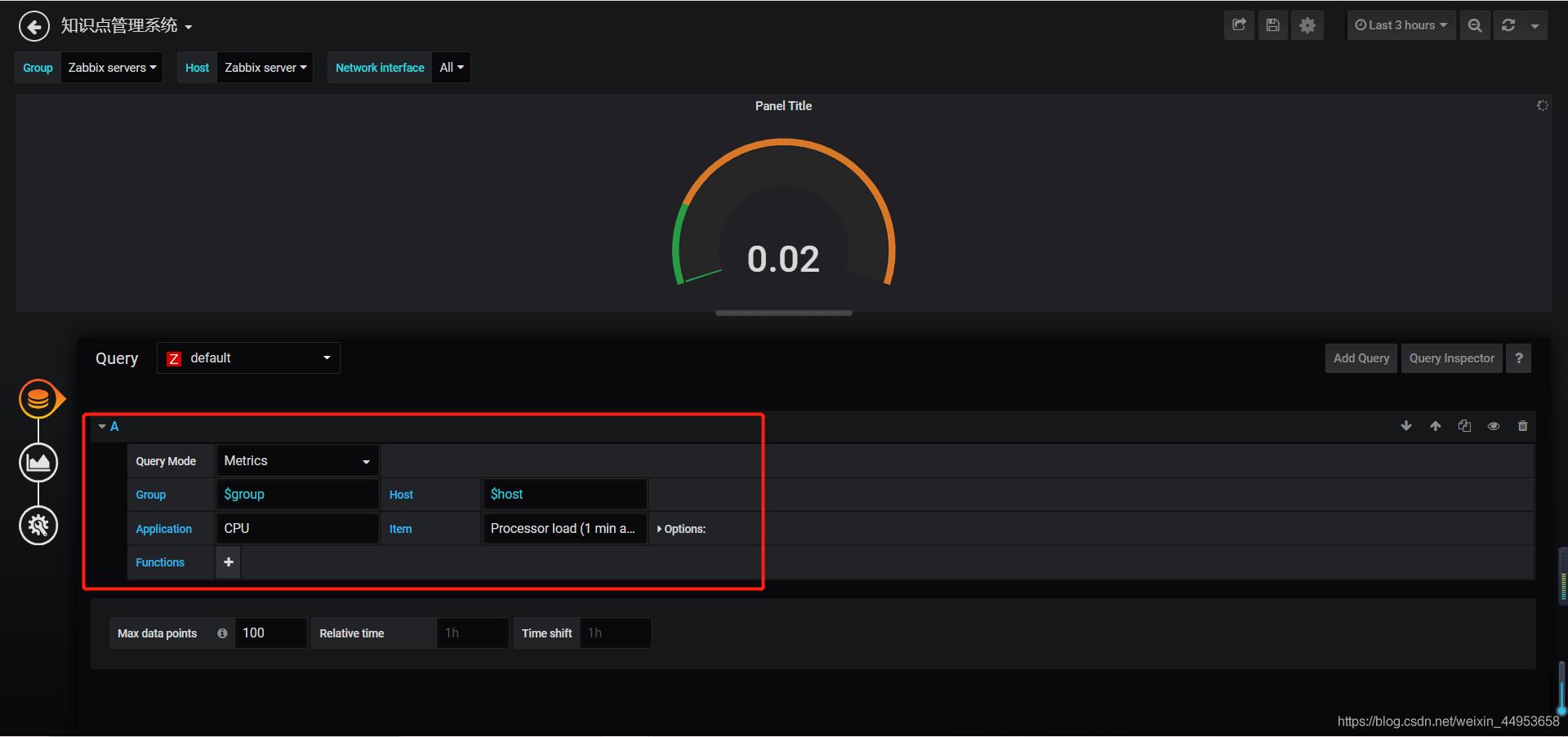Click the Time shift input field
Image resolution: width=1568 pixels, height=737 pixels.
click(x=616, y=633)
